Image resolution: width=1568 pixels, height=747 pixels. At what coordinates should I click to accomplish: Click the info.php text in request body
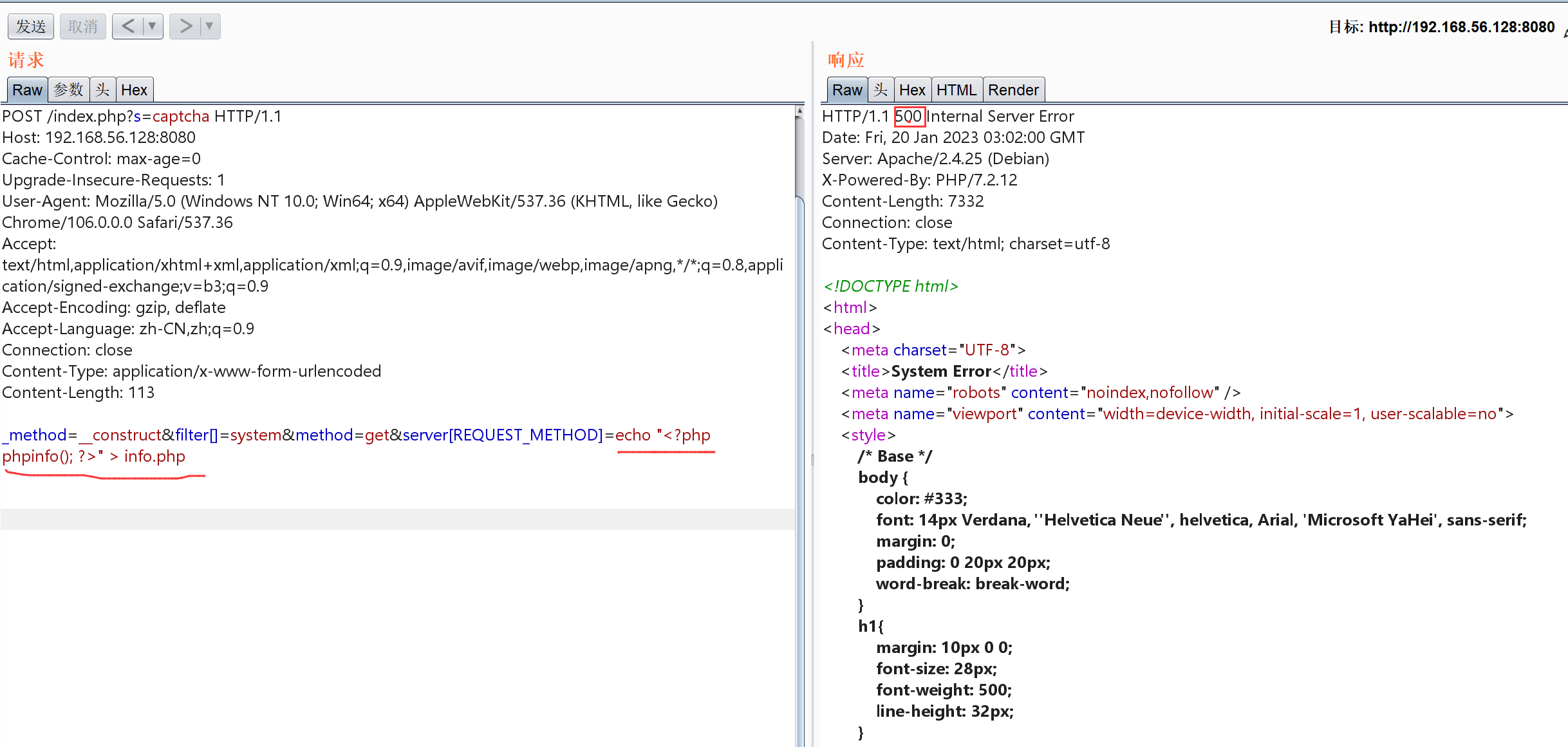(x=154, y=457)
